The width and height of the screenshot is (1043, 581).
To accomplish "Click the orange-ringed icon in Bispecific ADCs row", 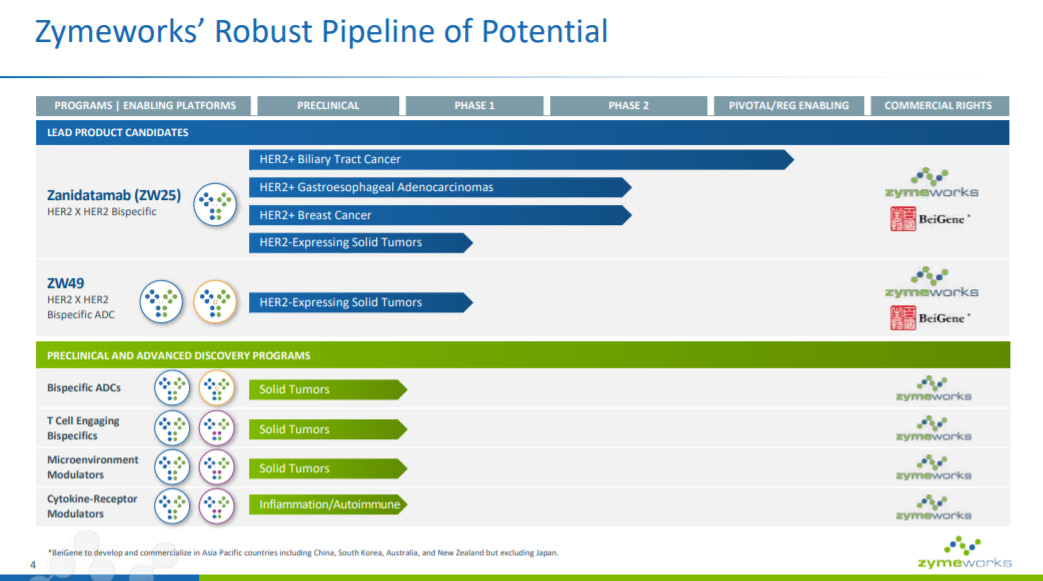I will (x=217, y=388).
